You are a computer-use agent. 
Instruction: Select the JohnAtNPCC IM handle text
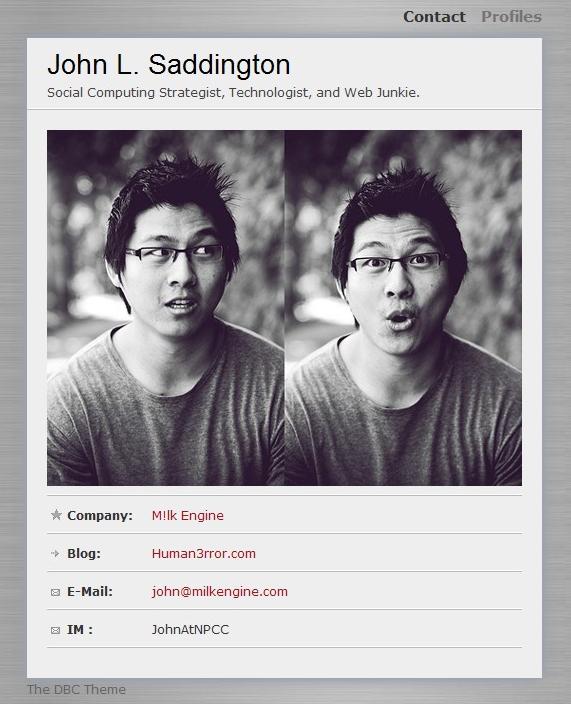(x=190, y=629)
